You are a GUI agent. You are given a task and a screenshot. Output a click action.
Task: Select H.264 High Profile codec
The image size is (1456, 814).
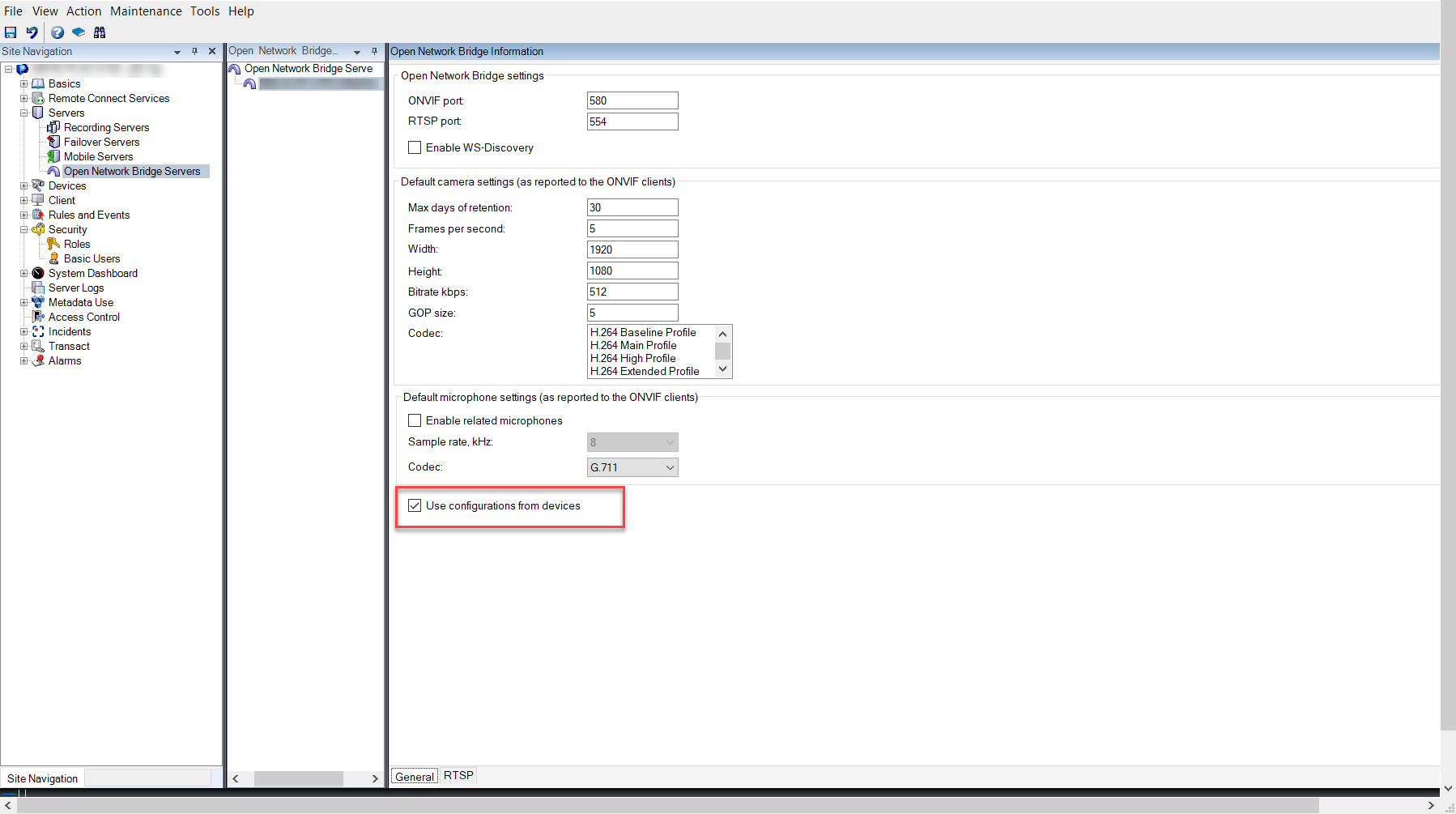pos(632,358)
